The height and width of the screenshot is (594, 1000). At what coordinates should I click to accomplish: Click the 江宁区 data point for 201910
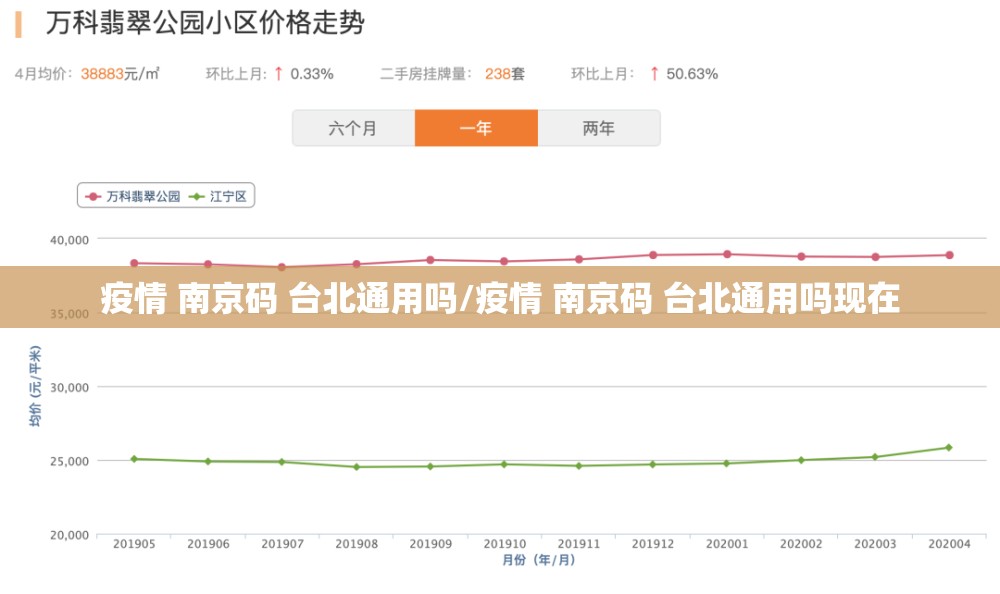pos(504,464)
